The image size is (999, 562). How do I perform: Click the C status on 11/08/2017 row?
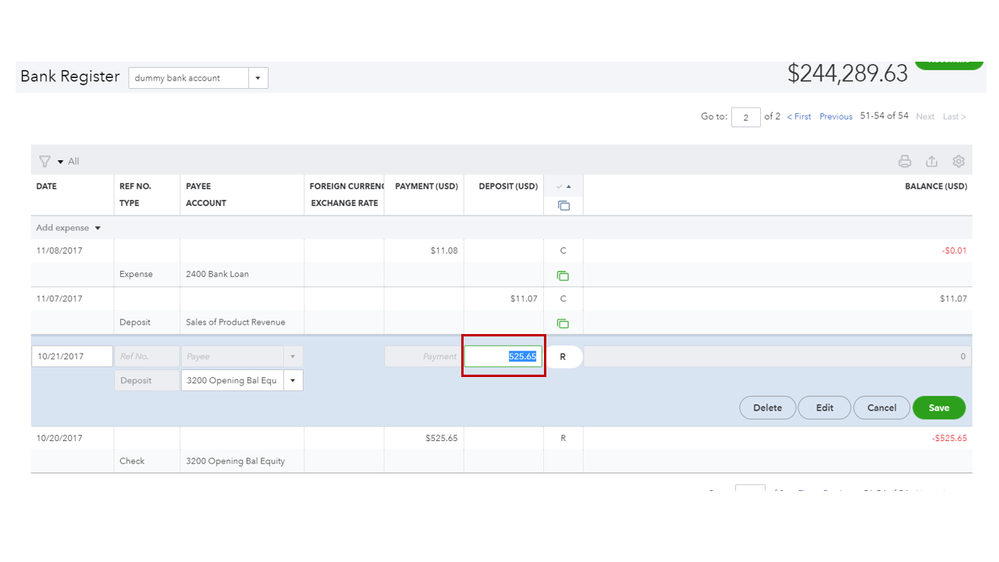click(x=563, y=250)
